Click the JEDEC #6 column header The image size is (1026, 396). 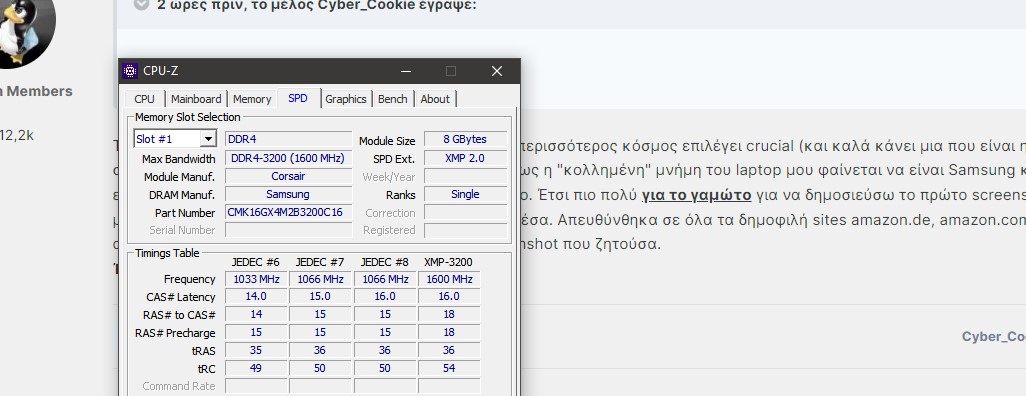click(256, 262)
